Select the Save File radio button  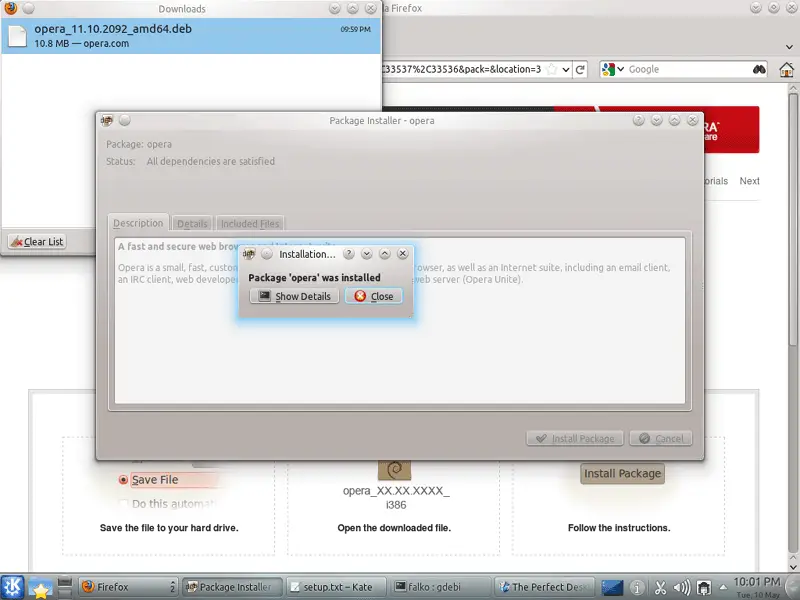(123, 480)
